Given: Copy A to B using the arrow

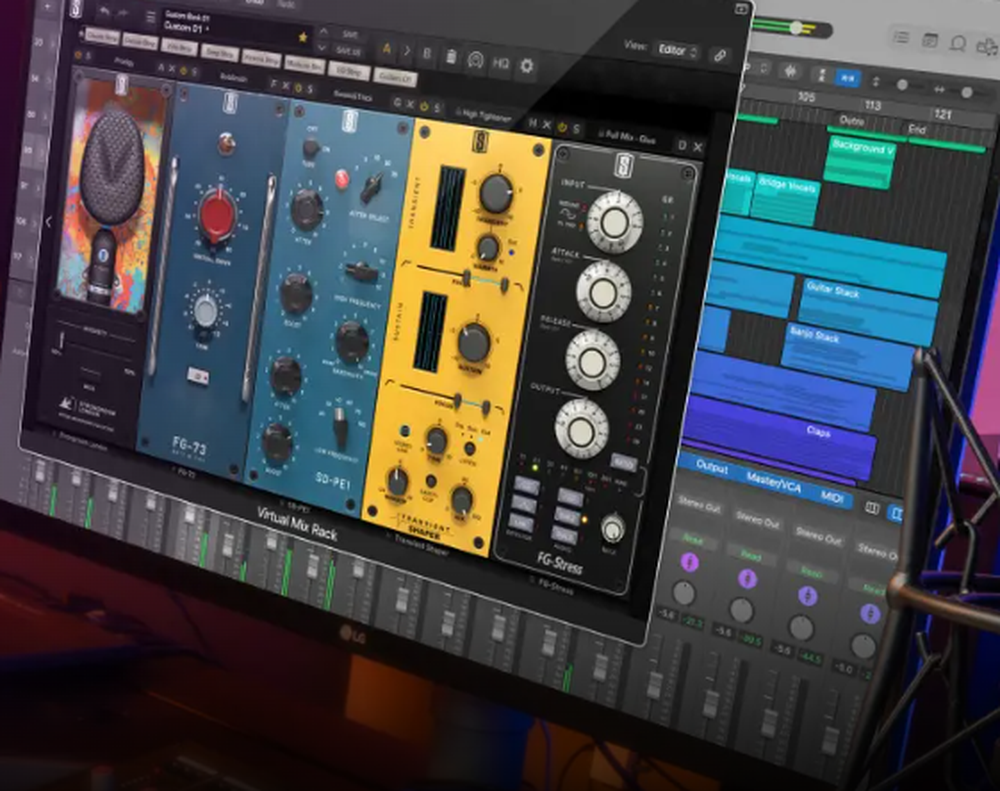Looking at the screenshot, I should [406, 51].
